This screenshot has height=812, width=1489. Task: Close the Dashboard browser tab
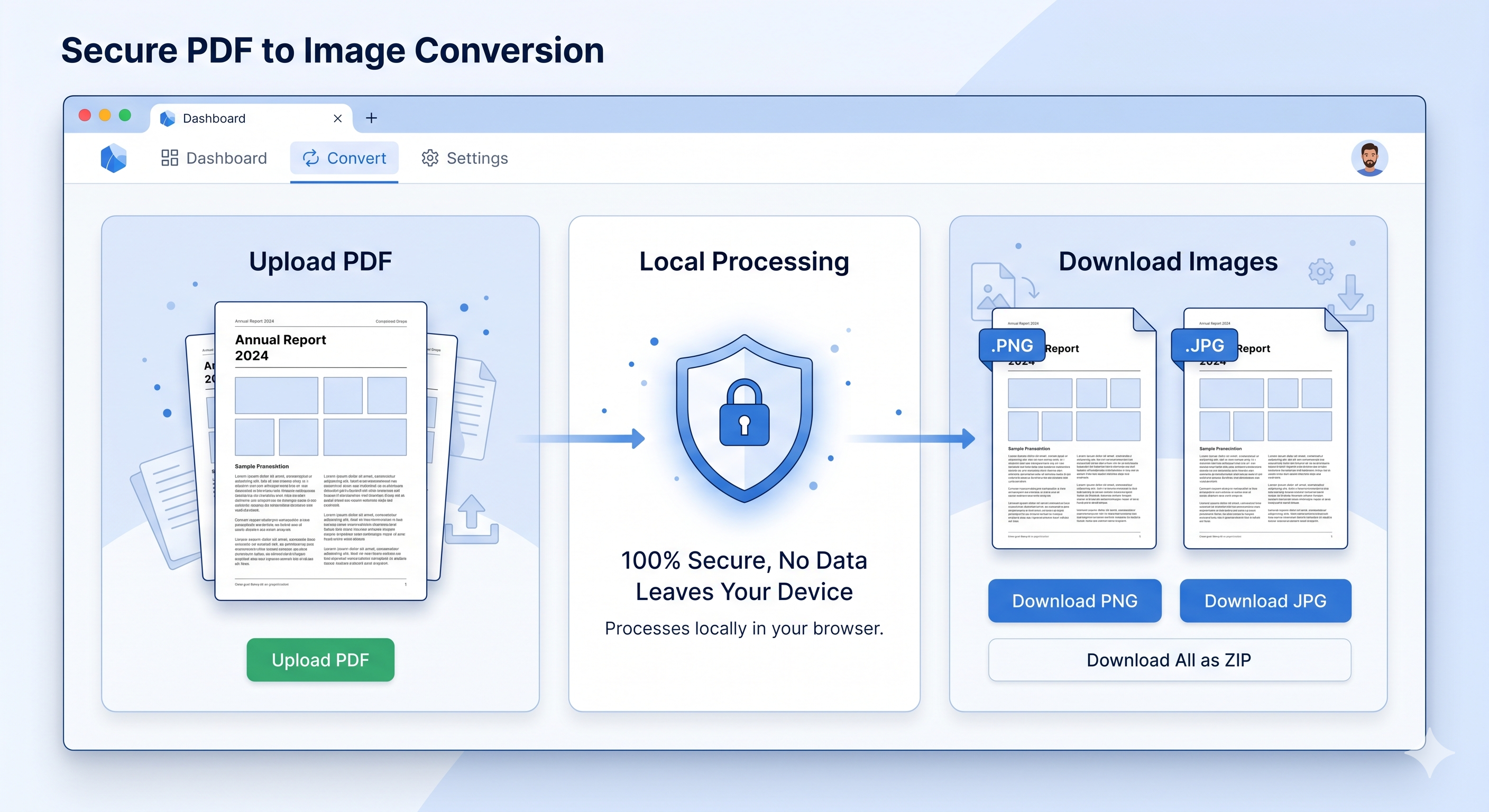[337, 118]
